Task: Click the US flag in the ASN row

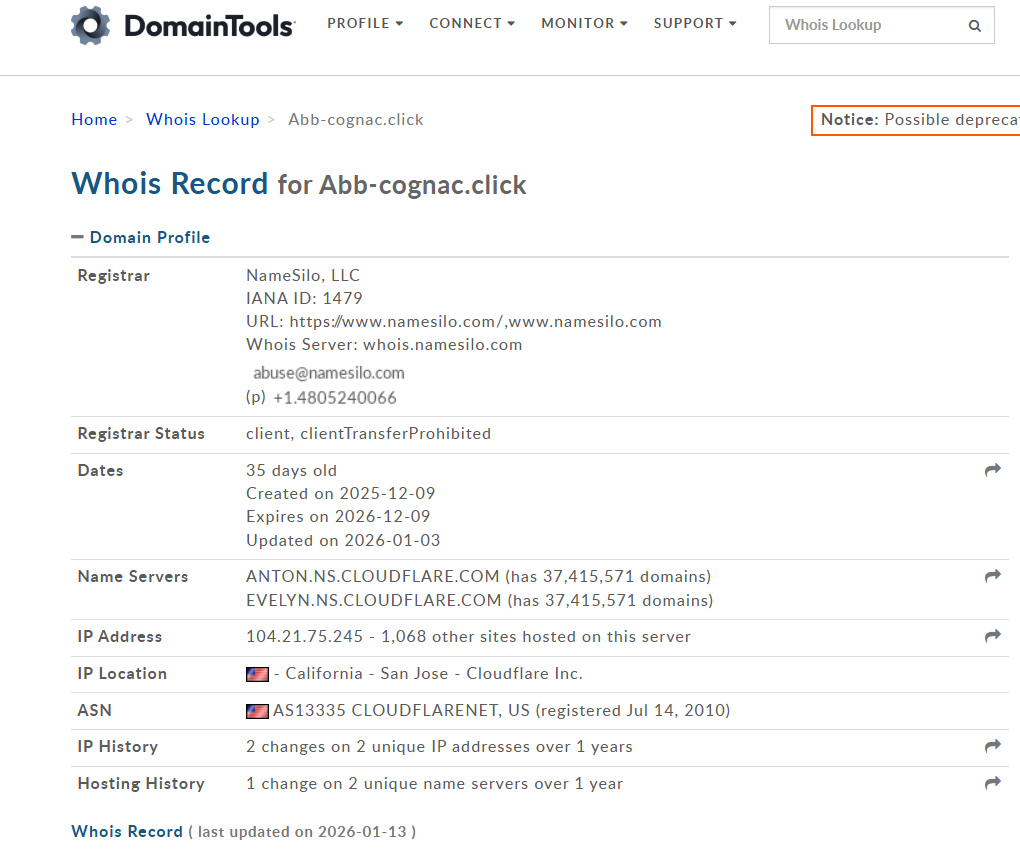Action: click(x=257, y=711)
